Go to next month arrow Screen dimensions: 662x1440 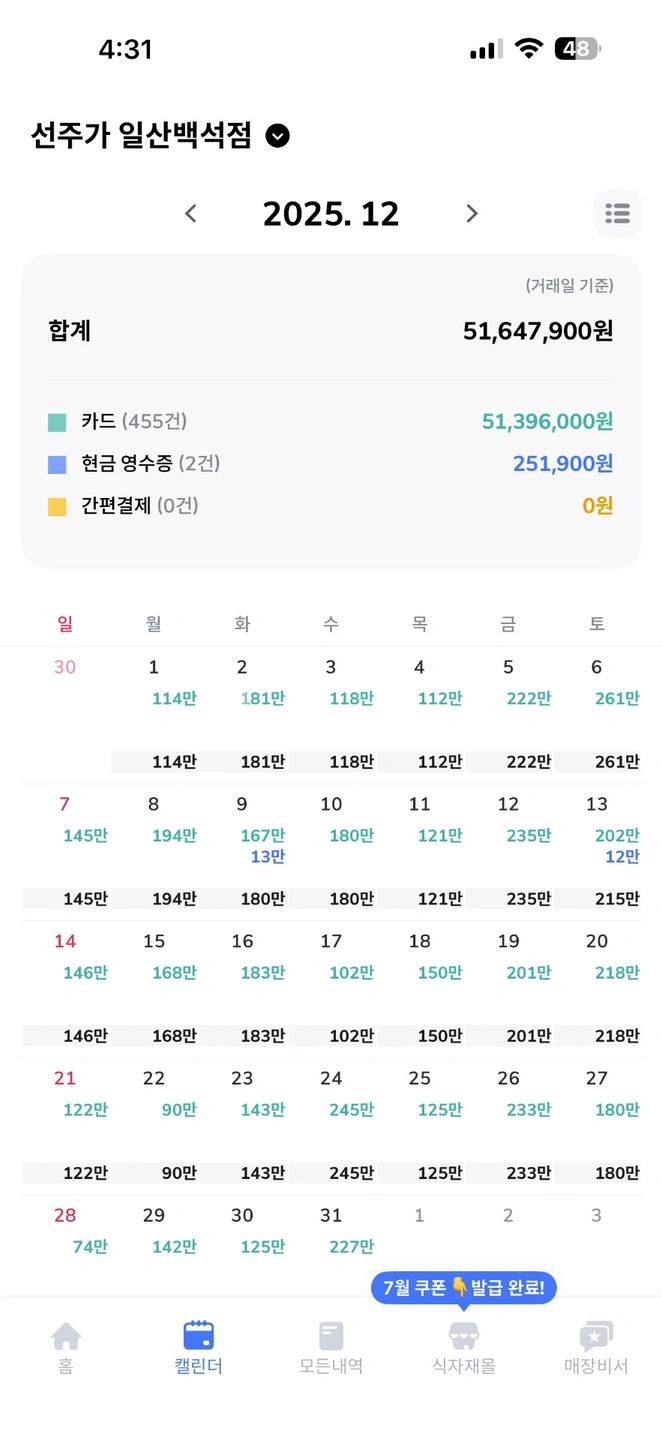[472, 213]
